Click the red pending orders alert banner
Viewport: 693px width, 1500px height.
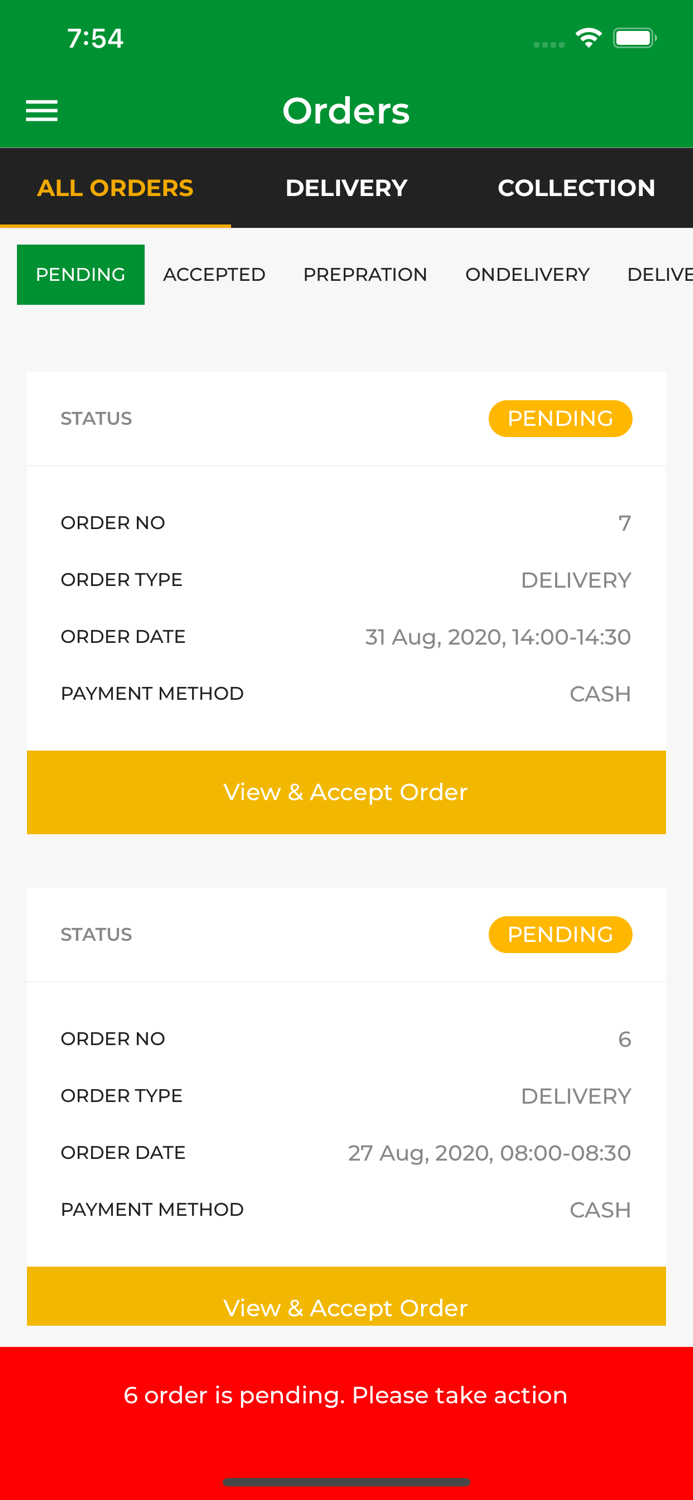tap(346, 1394)
